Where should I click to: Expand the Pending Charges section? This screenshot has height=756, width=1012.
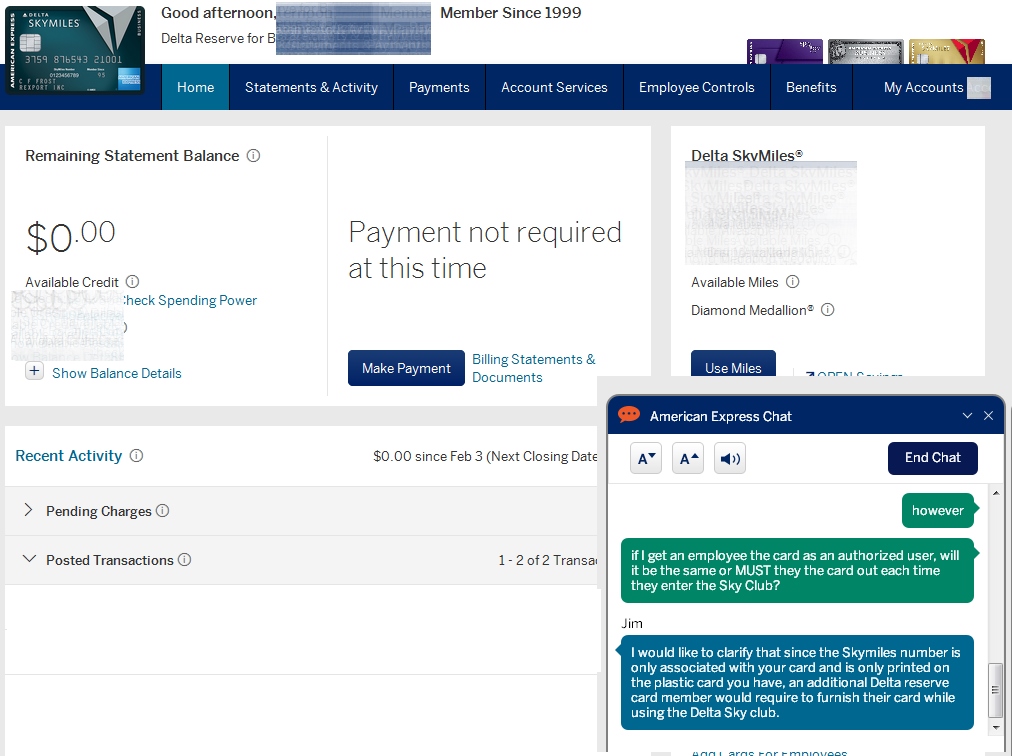28,511
